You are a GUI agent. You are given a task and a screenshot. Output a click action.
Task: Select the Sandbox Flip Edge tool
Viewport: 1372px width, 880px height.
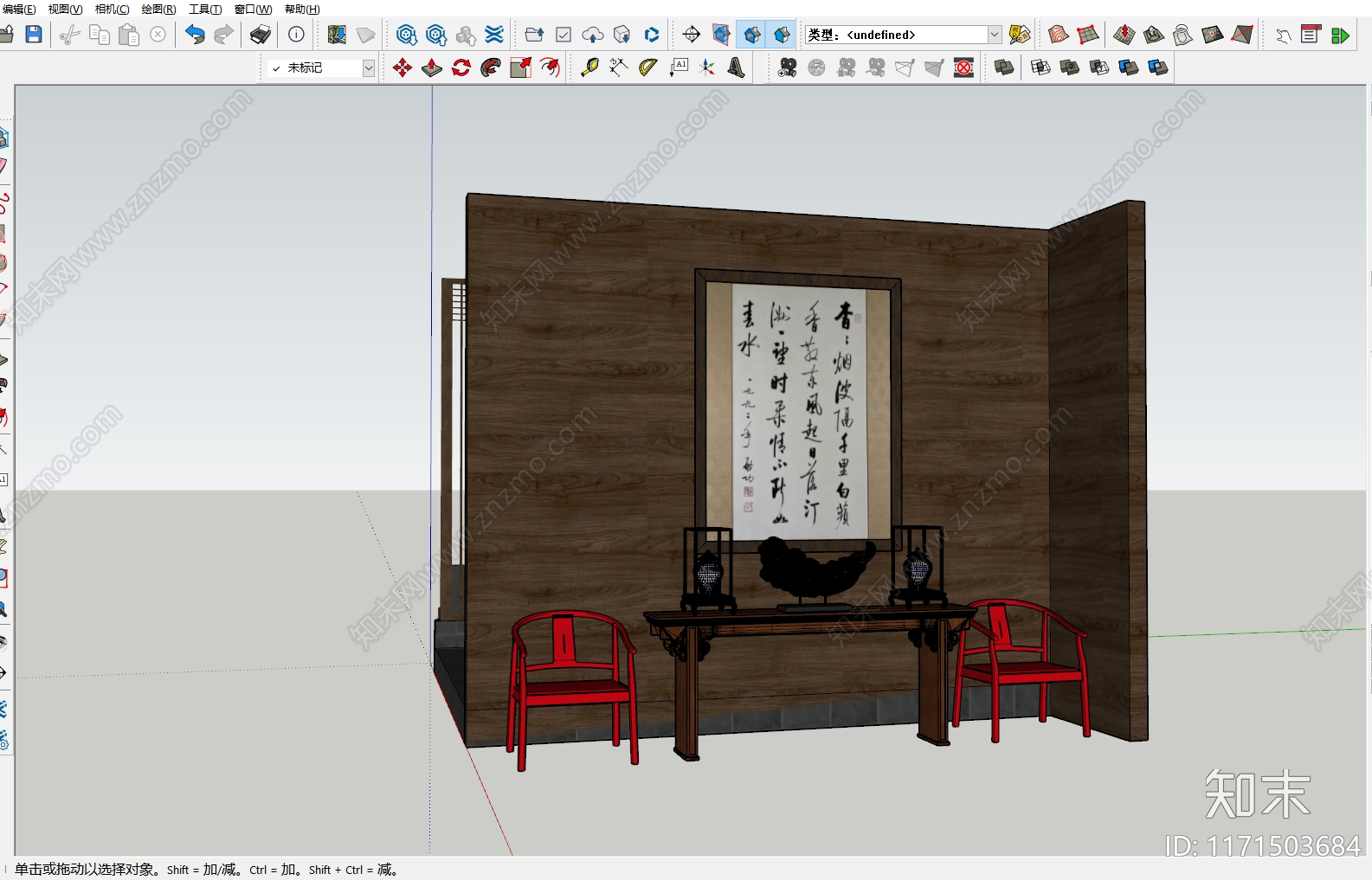pos(1242,35)
